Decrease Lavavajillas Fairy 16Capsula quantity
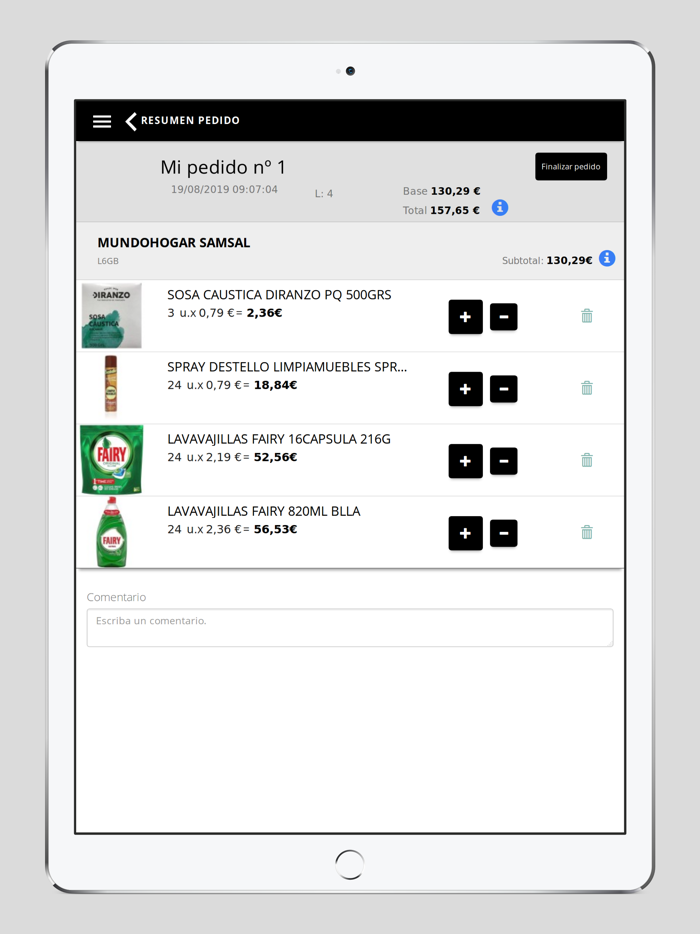The height and width of the screenshot is (934, 700). pos(503,461)
